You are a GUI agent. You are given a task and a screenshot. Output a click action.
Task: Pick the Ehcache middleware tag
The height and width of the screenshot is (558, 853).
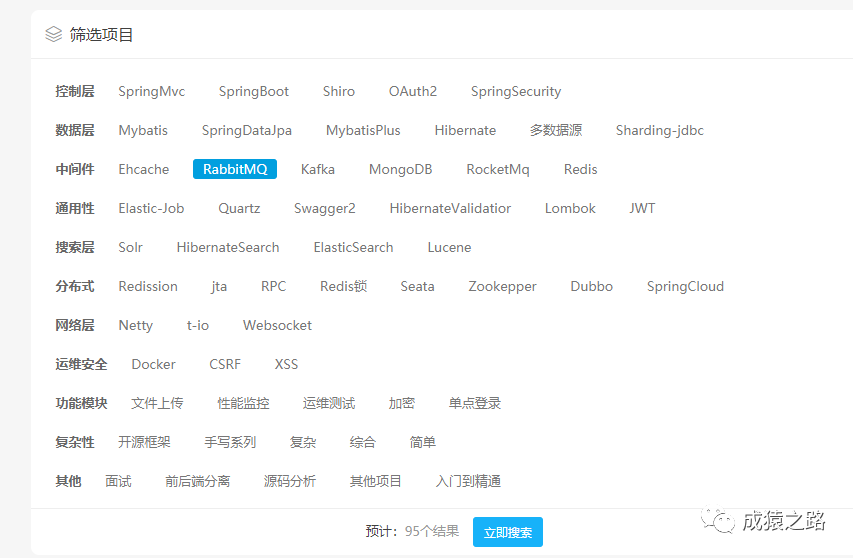click(x=144, y=170)
